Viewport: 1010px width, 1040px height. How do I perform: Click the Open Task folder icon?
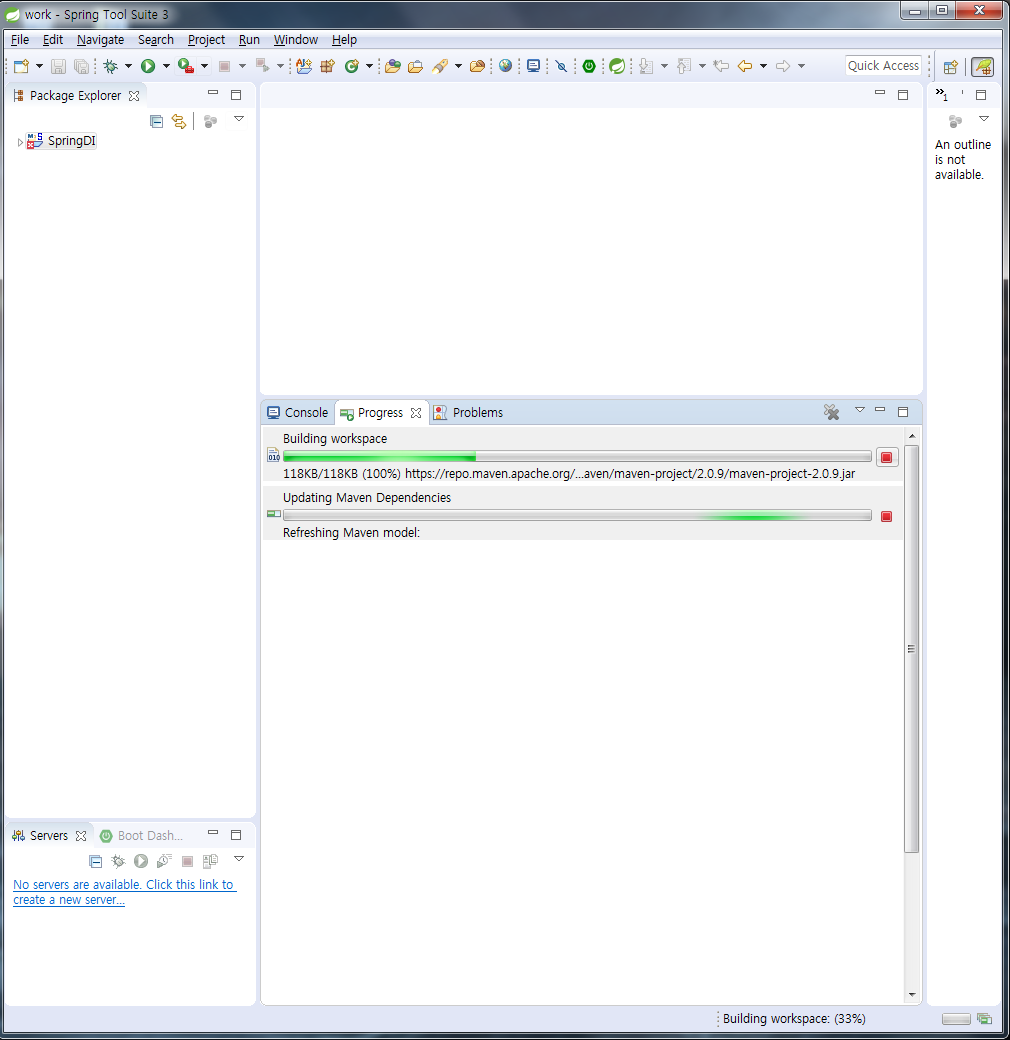click(415, 66)
